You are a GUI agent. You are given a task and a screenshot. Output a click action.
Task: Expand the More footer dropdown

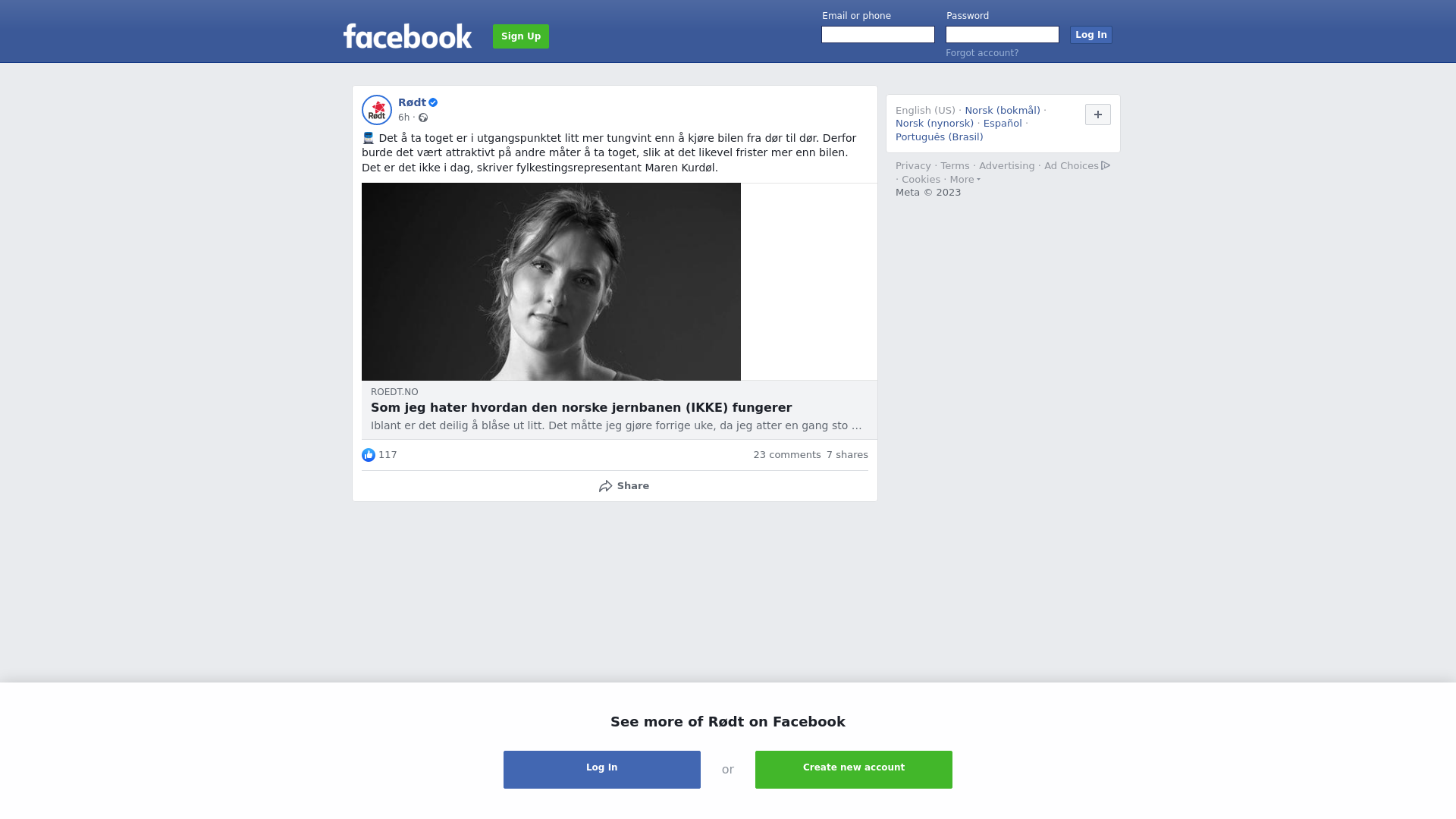(x=965, y=180)
